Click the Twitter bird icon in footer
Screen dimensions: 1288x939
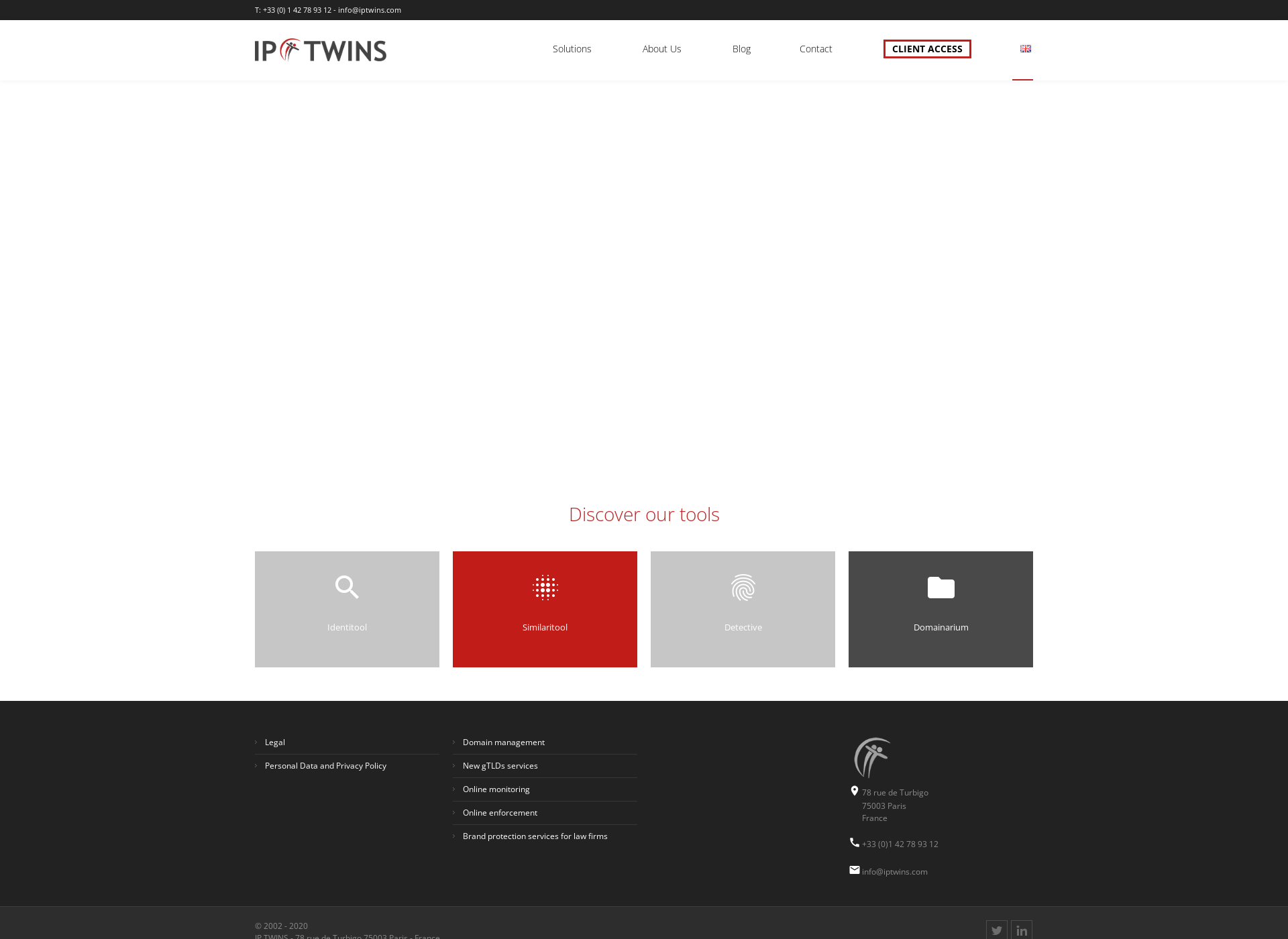point(997,929)
